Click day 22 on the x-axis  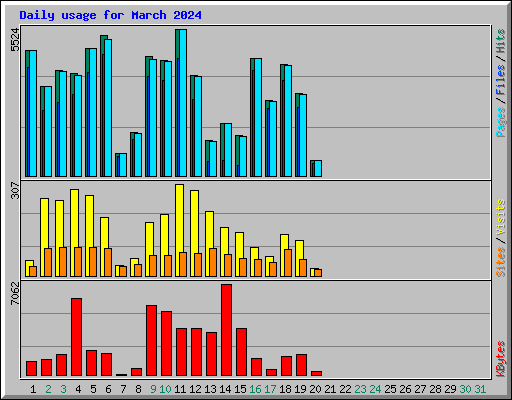[345, 389]
